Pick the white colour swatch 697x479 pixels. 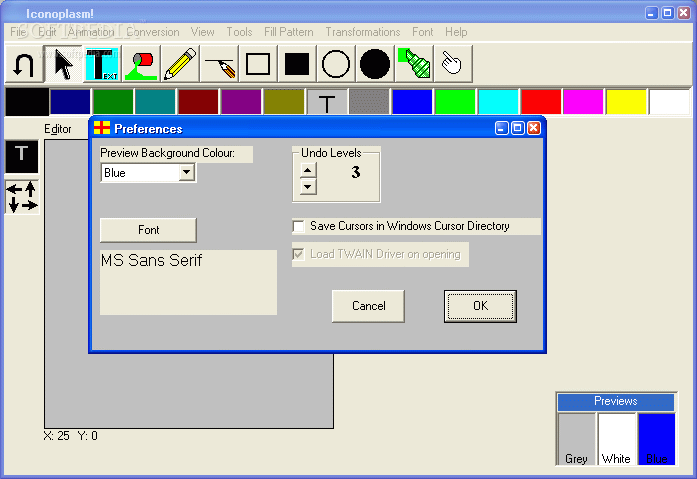669,102
